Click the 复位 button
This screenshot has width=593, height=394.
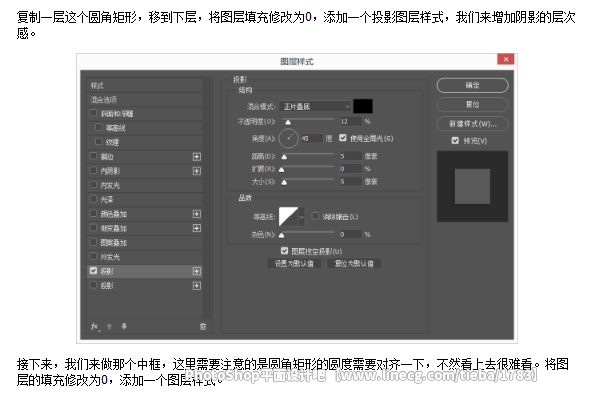tap(472, 104)
